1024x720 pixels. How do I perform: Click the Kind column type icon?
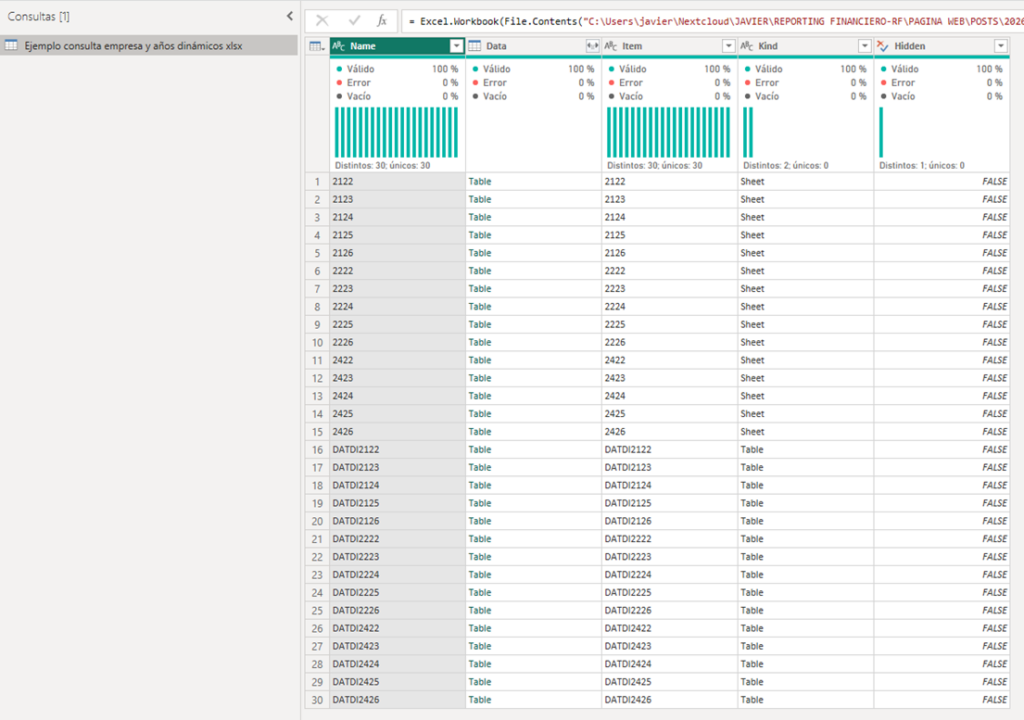coord(747,46)
